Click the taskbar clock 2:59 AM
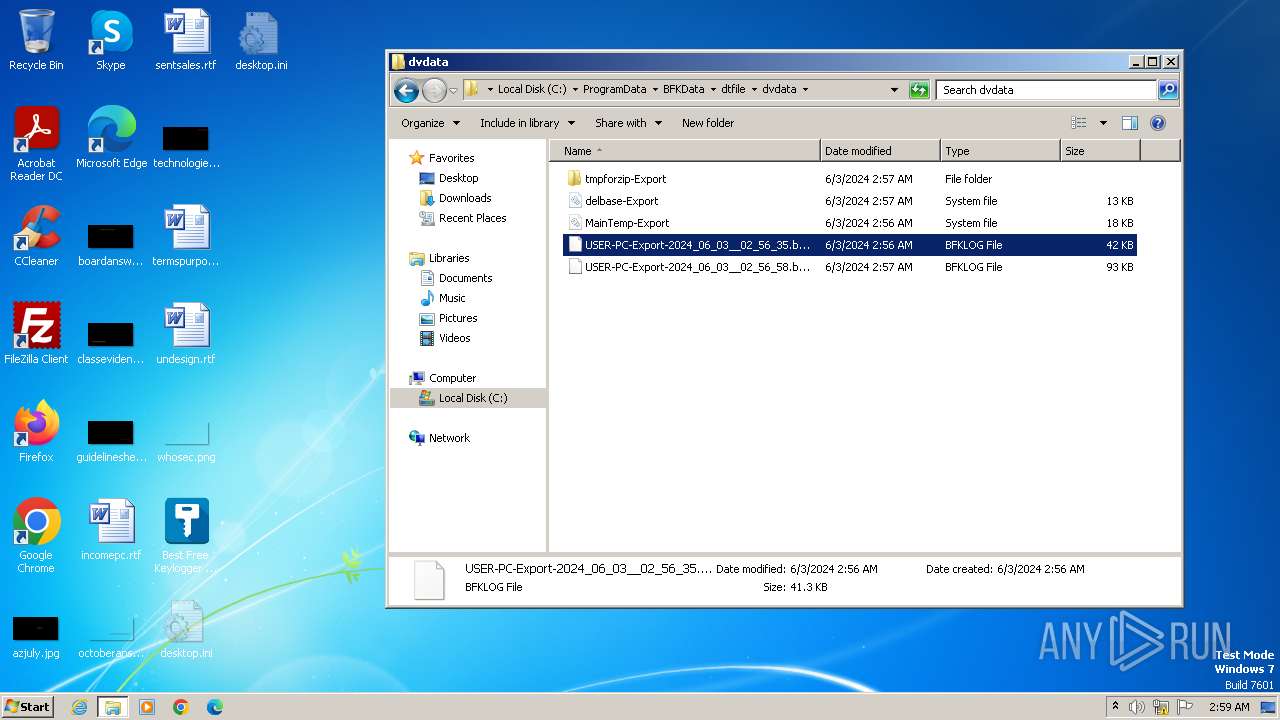1280x720 pixels. [1229, 707]
